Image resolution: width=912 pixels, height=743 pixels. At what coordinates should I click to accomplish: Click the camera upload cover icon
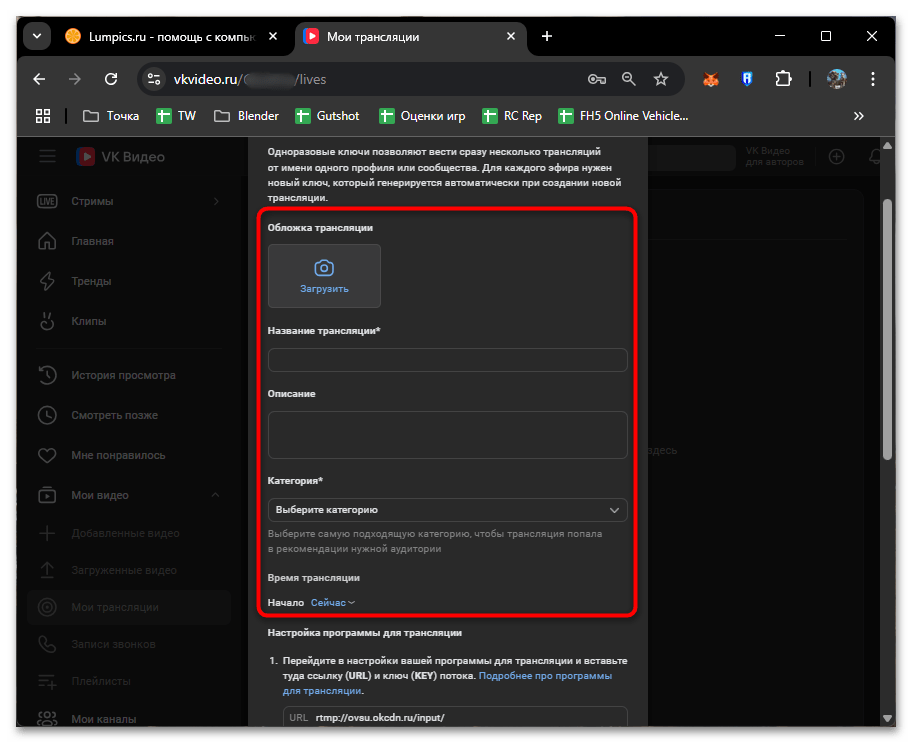click(x=324, y=268)
